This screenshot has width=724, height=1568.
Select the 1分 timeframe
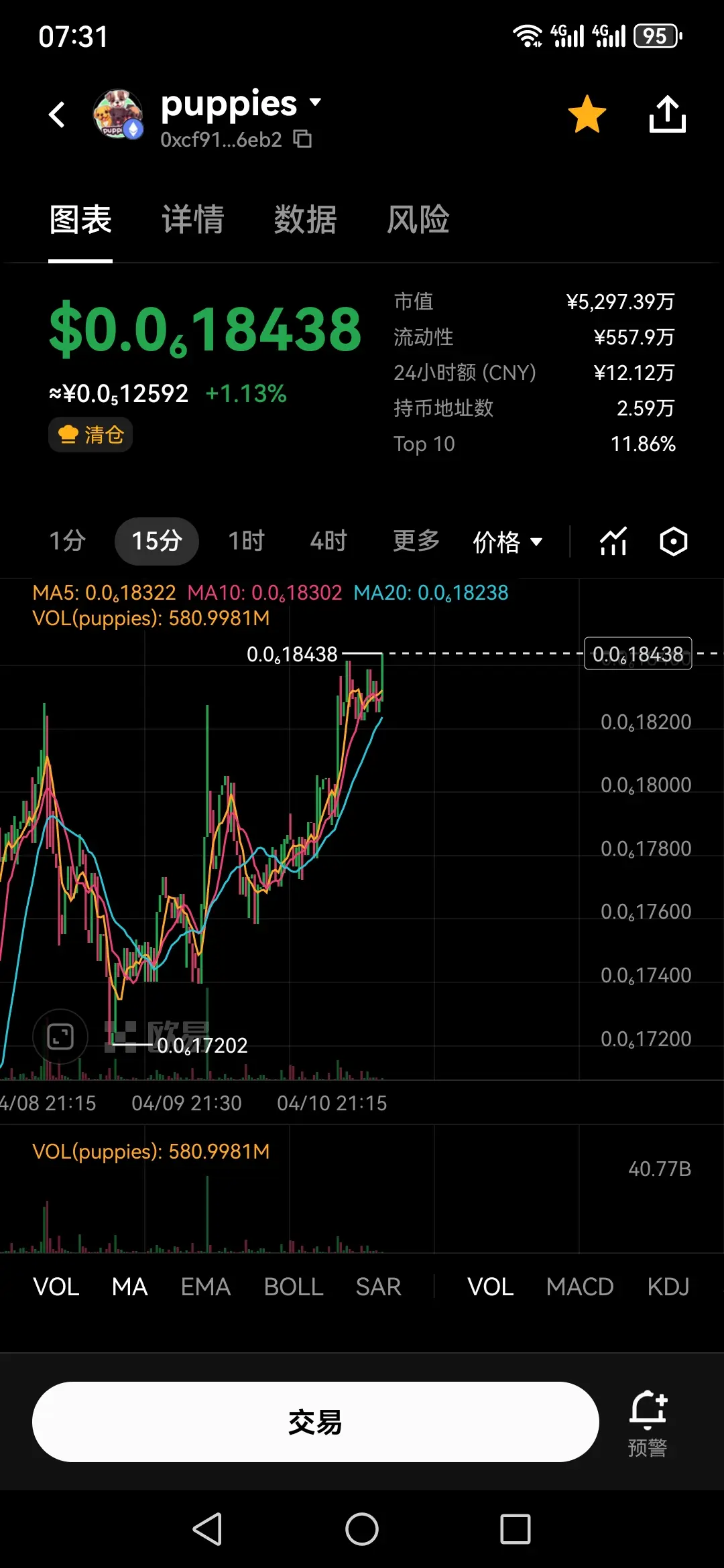pos(68,541)
